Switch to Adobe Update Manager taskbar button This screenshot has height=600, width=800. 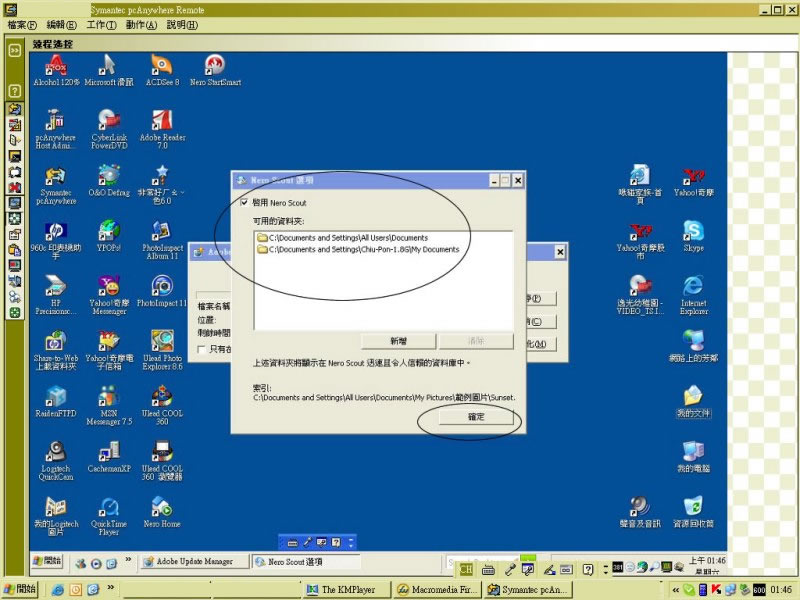(195, 562)
